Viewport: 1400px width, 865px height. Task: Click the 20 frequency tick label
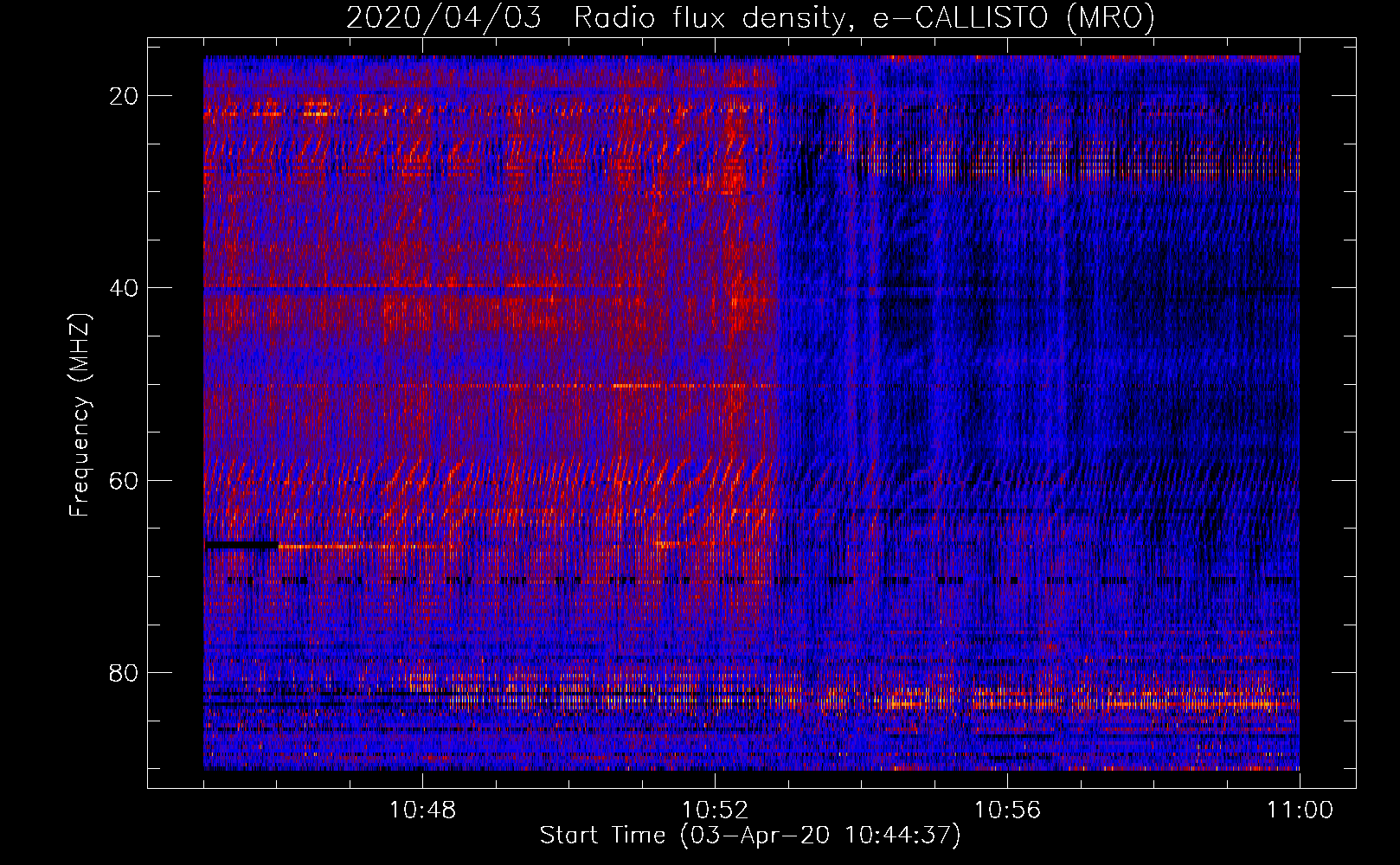pyautogui.click(x=124, y=96)
